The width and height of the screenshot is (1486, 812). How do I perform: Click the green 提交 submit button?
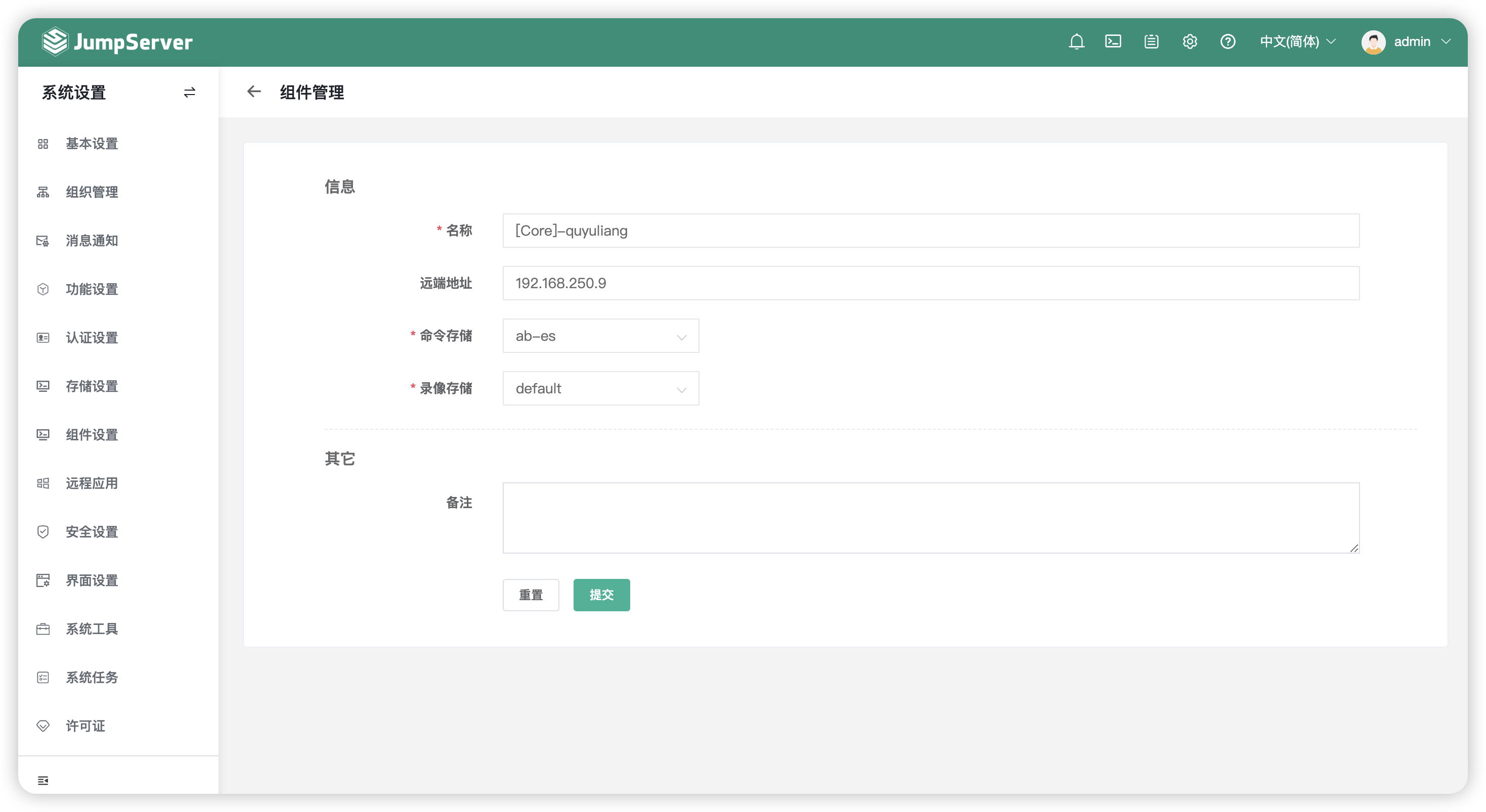tap(602, 595)
